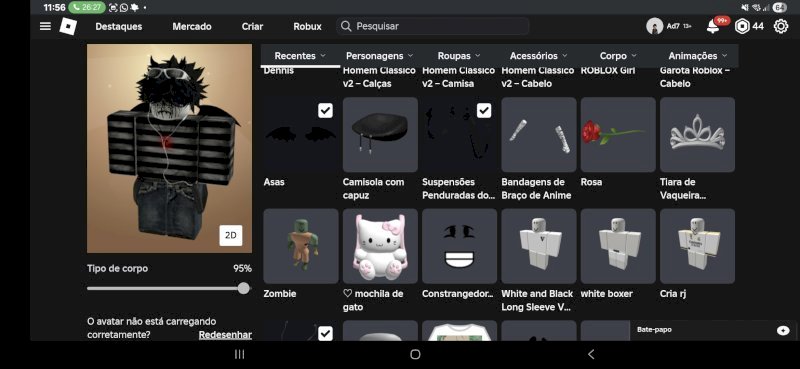Viewport: 800px width, 369px height.
Task: Tap the Android back navigation button
Action: pos(591,354)
